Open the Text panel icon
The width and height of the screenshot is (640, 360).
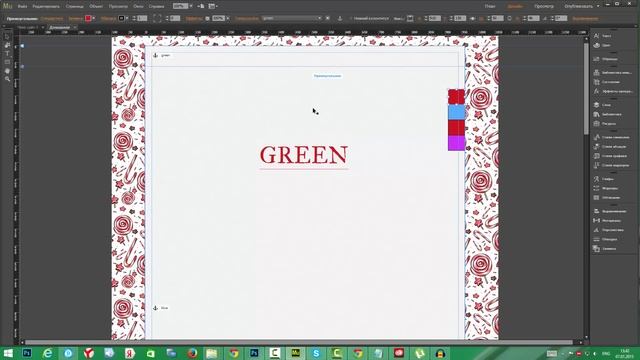coord(596,36)
